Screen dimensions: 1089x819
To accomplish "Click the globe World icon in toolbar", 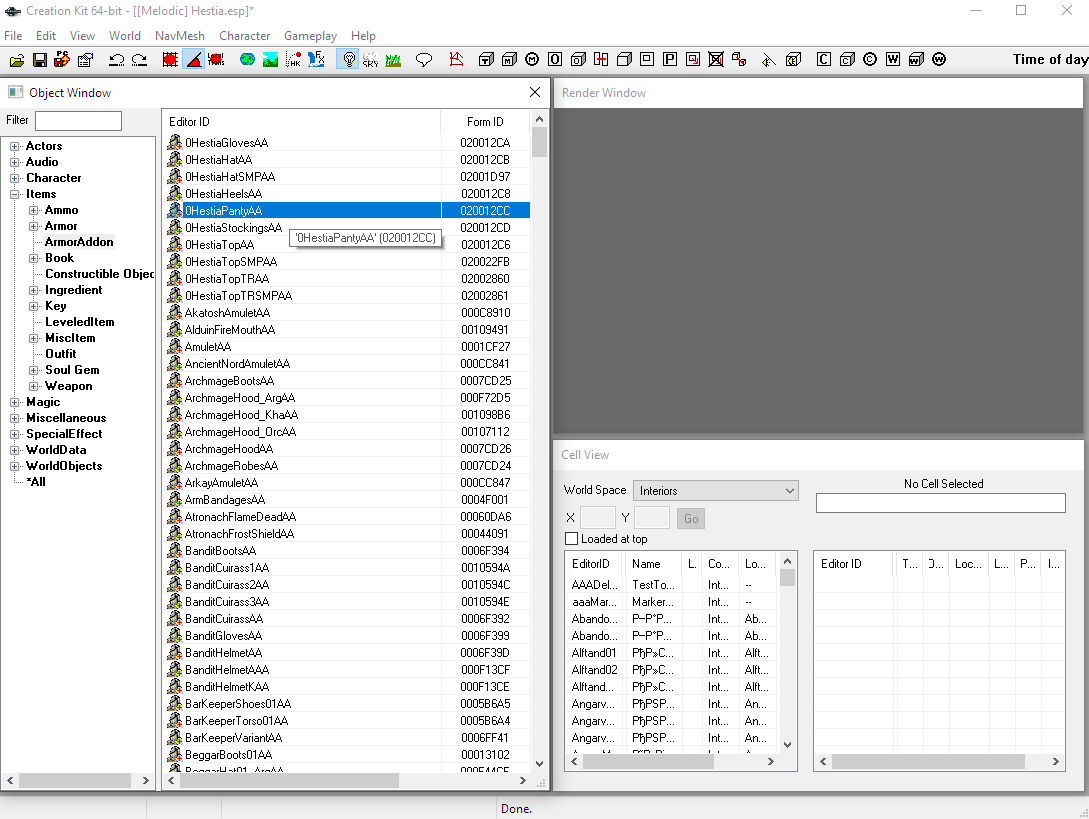I will pyautogui.click(x=247, y=60).
